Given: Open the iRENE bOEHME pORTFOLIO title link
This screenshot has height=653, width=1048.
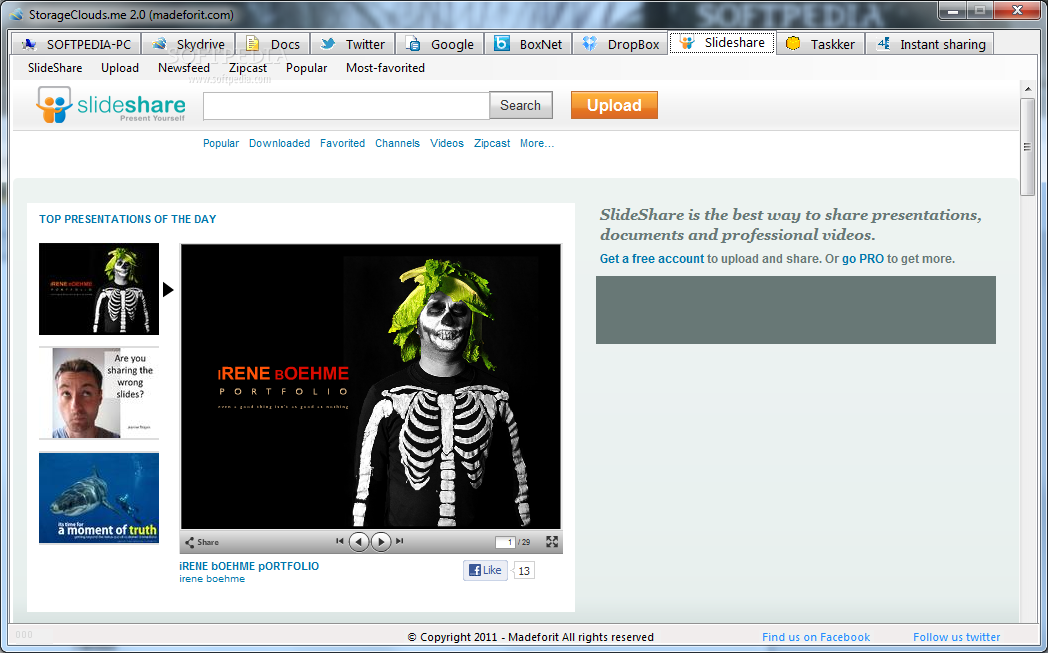Looking at the screenshot, I should coord(249,566).
